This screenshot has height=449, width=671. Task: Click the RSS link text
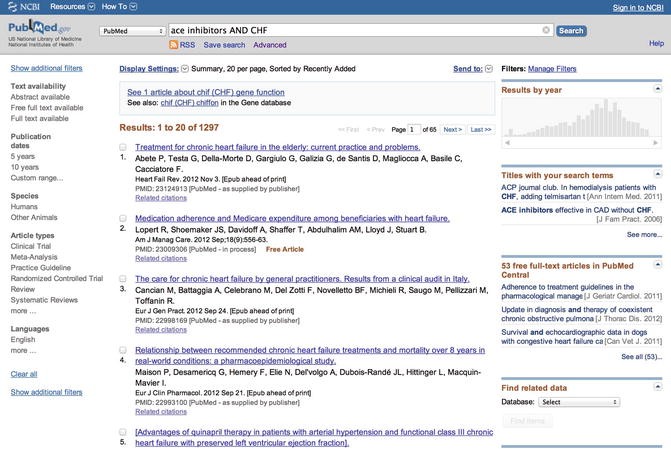(x=187, y=45)
